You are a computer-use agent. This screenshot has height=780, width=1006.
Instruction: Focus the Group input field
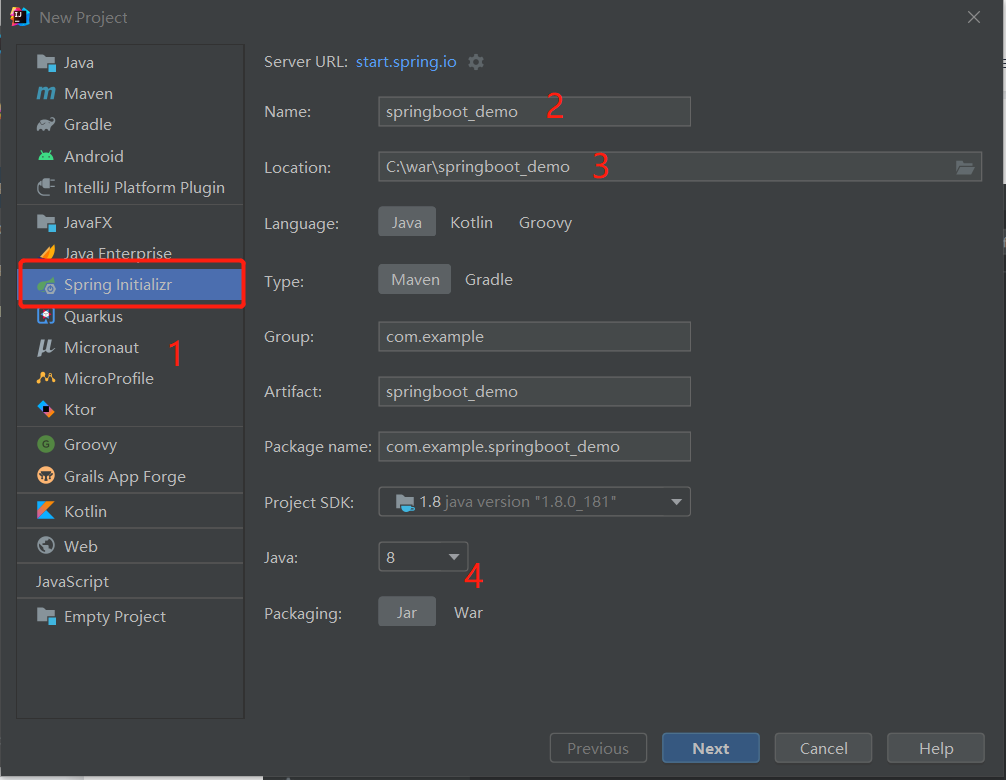(534, 336)
